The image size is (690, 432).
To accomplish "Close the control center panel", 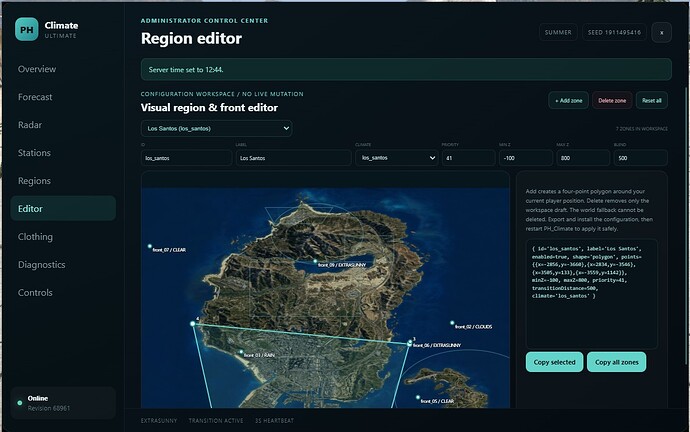I will [661, 33].
